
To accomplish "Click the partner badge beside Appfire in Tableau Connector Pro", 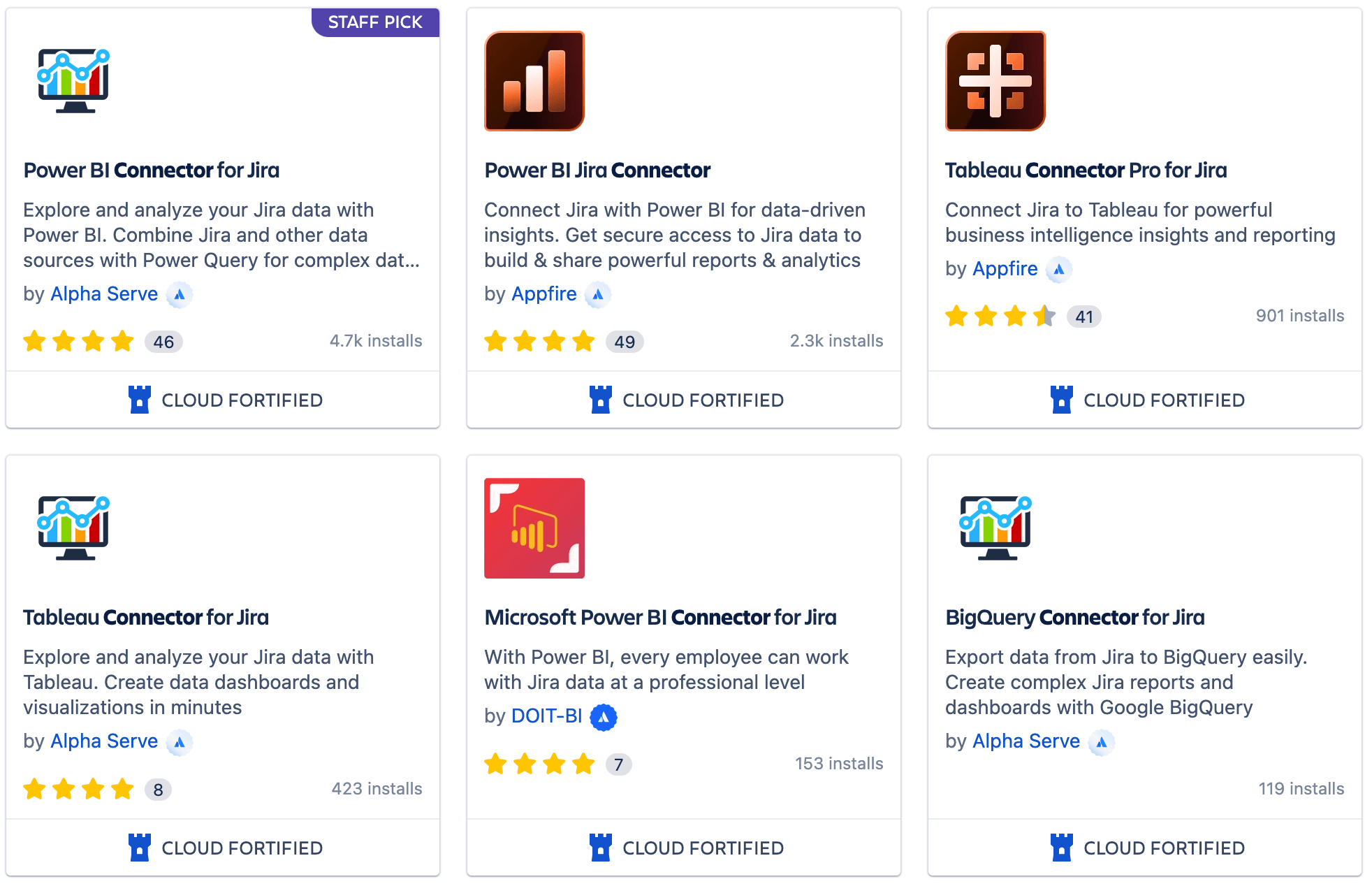I will coord(1059,269).
